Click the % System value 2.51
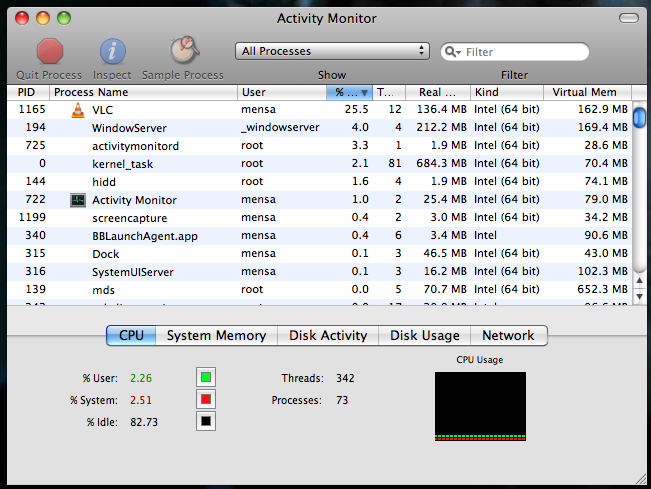Screen dimensions: 651x489 pyautogui.click(x=141, y=400)
